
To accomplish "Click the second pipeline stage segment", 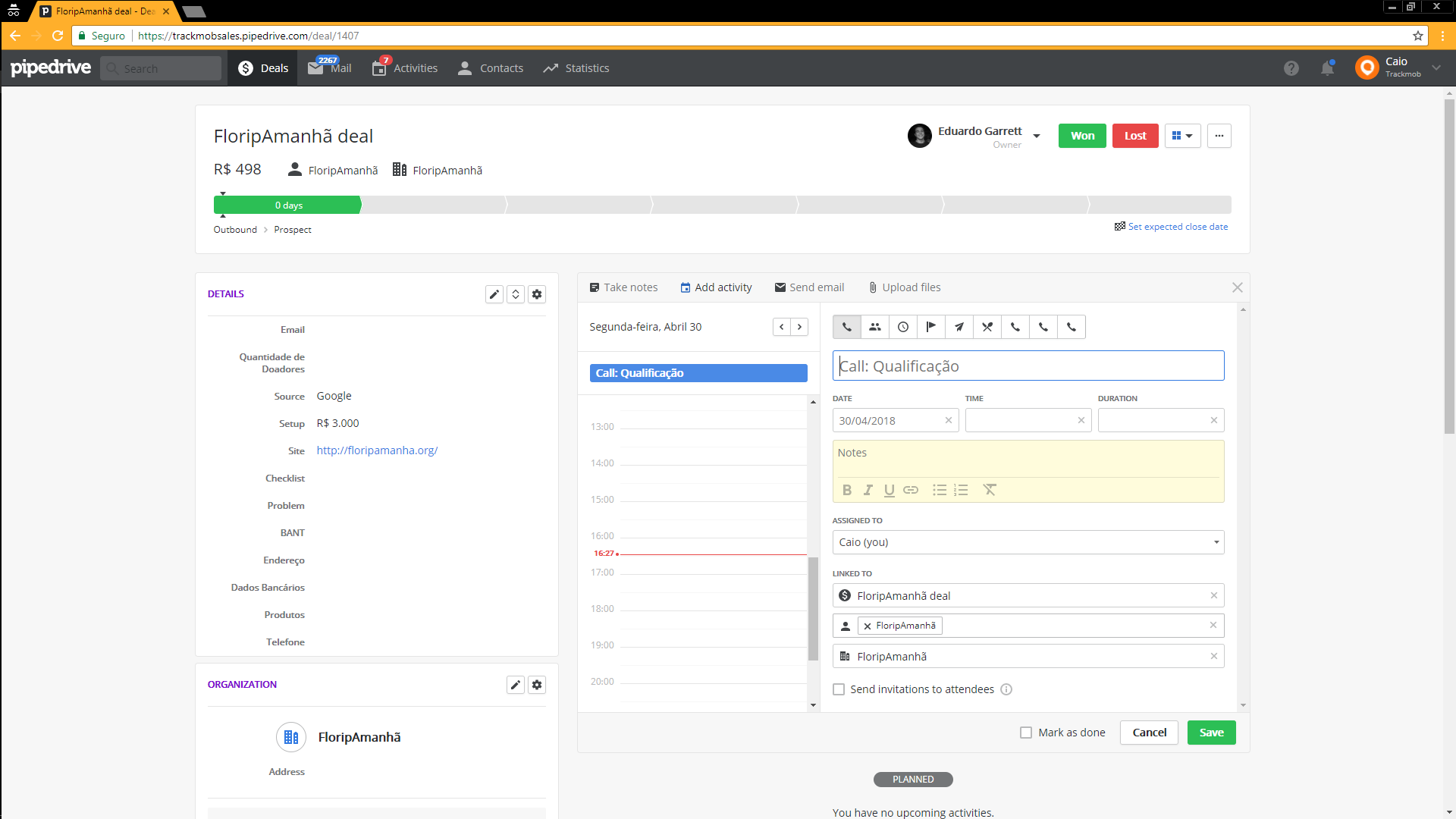I will (434, 206).
